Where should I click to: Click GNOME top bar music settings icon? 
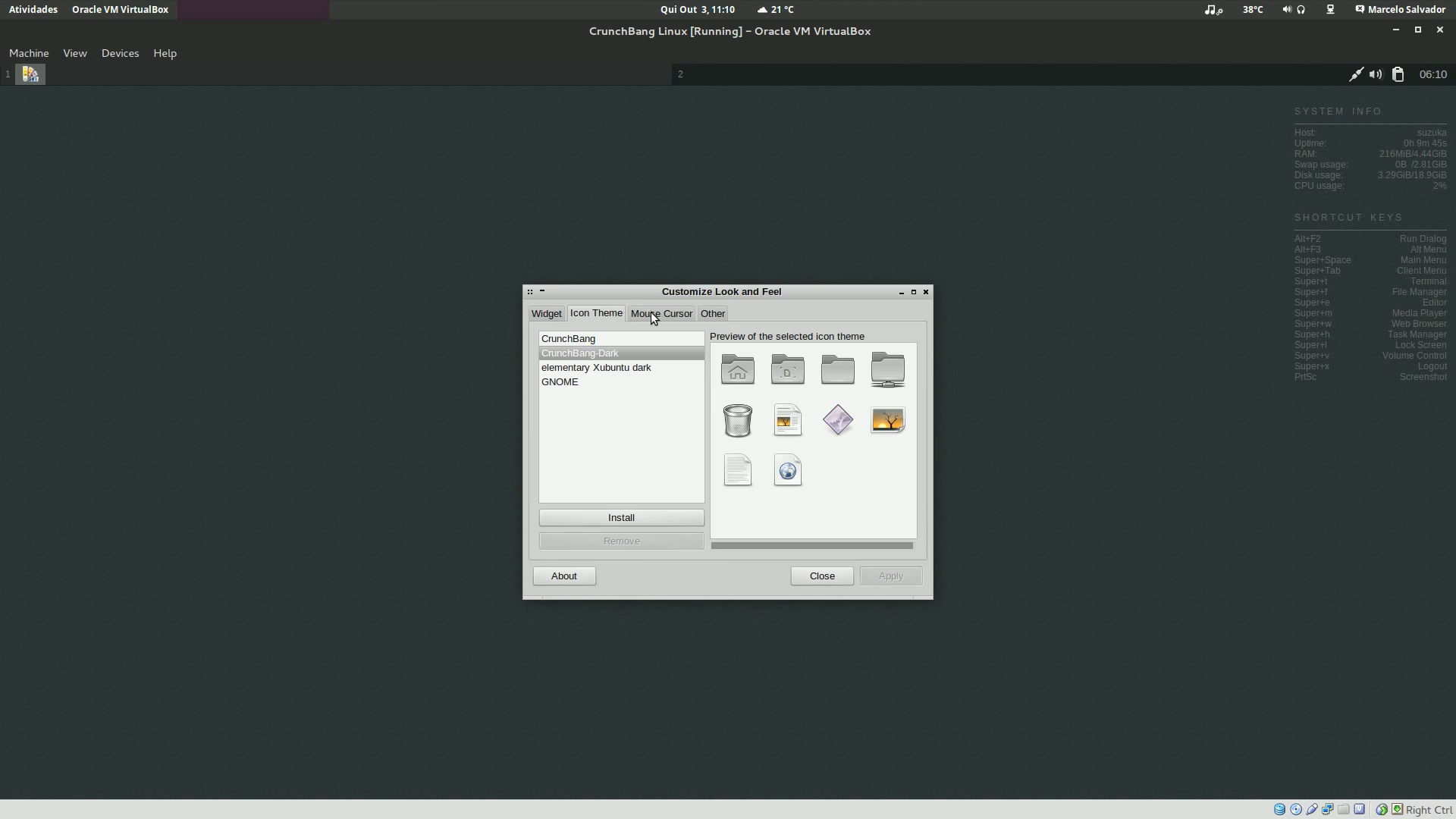1213,10
